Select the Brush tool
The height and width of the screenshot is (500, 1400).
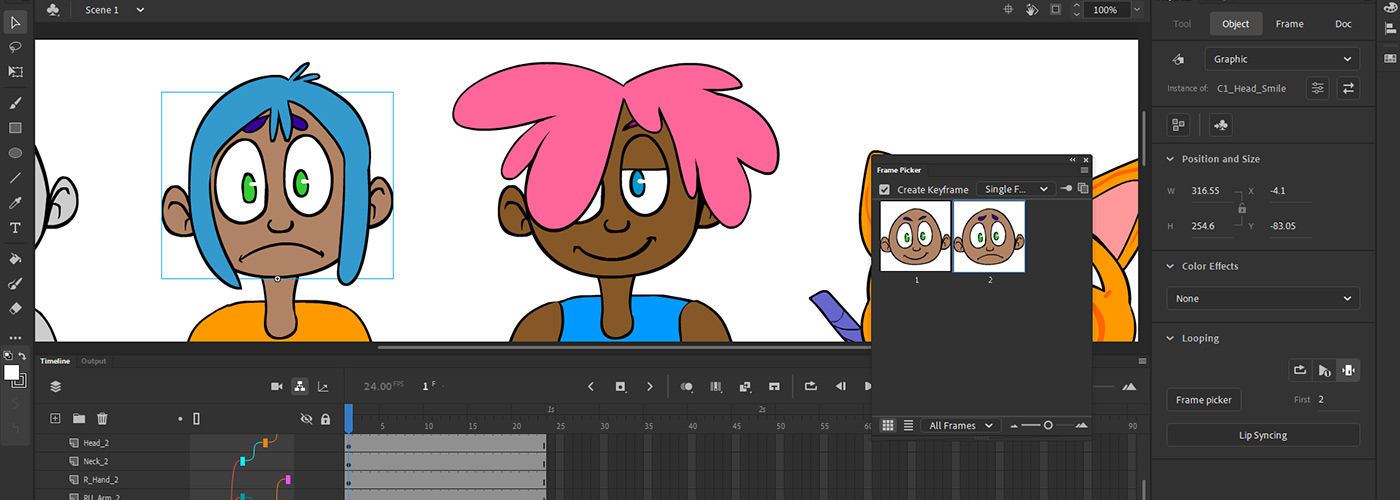tap(16, 103)
